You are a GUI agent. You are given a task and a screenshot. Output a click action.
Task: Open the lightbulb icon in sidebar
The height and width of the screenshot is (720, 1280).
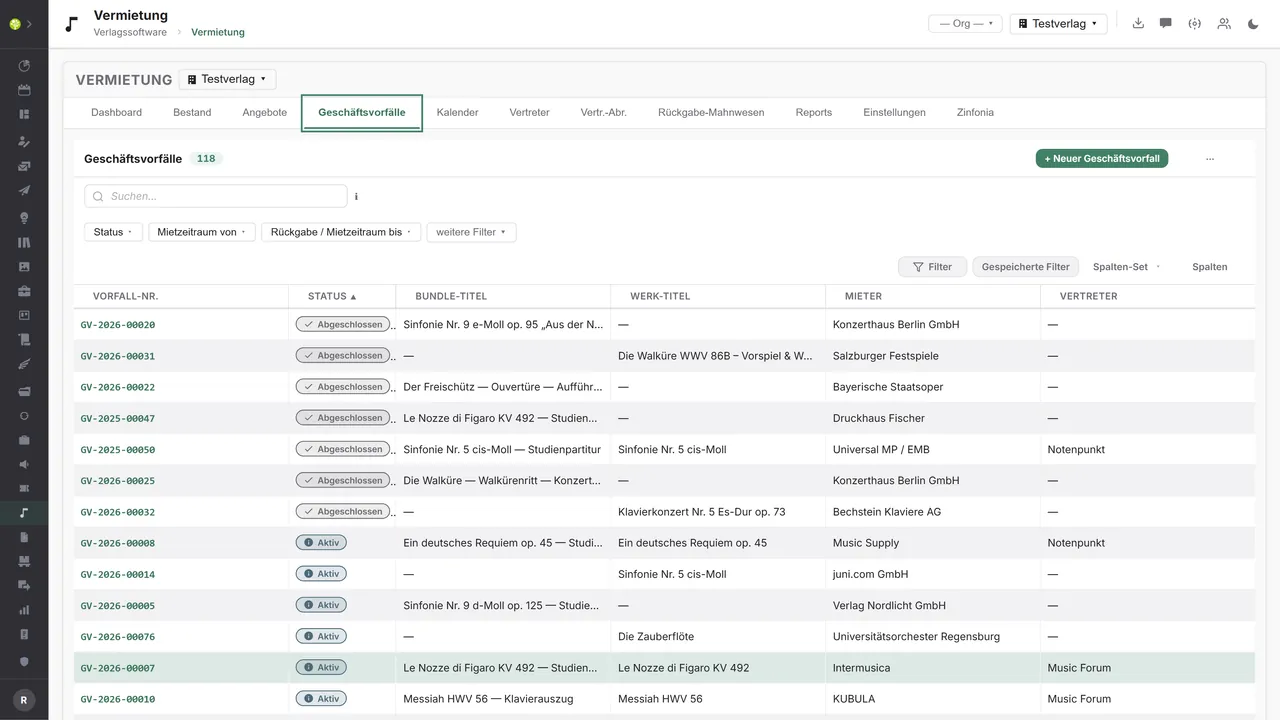pos(24,217)
